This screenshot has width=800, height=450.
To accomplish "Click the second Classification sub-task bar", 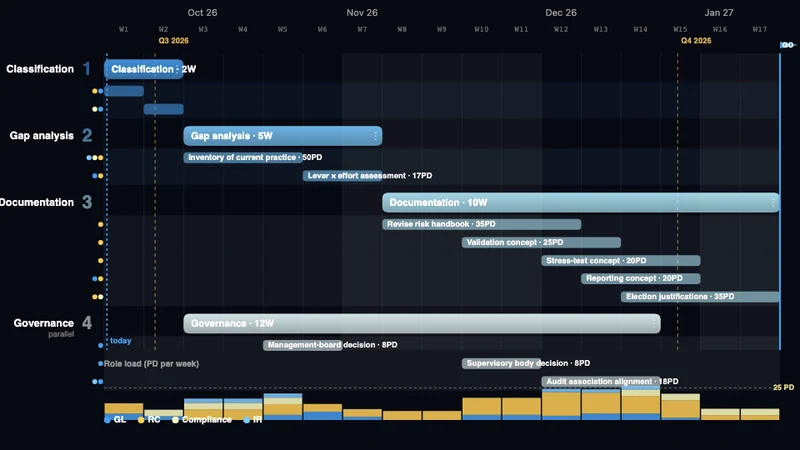I will [x=164, y=109].
